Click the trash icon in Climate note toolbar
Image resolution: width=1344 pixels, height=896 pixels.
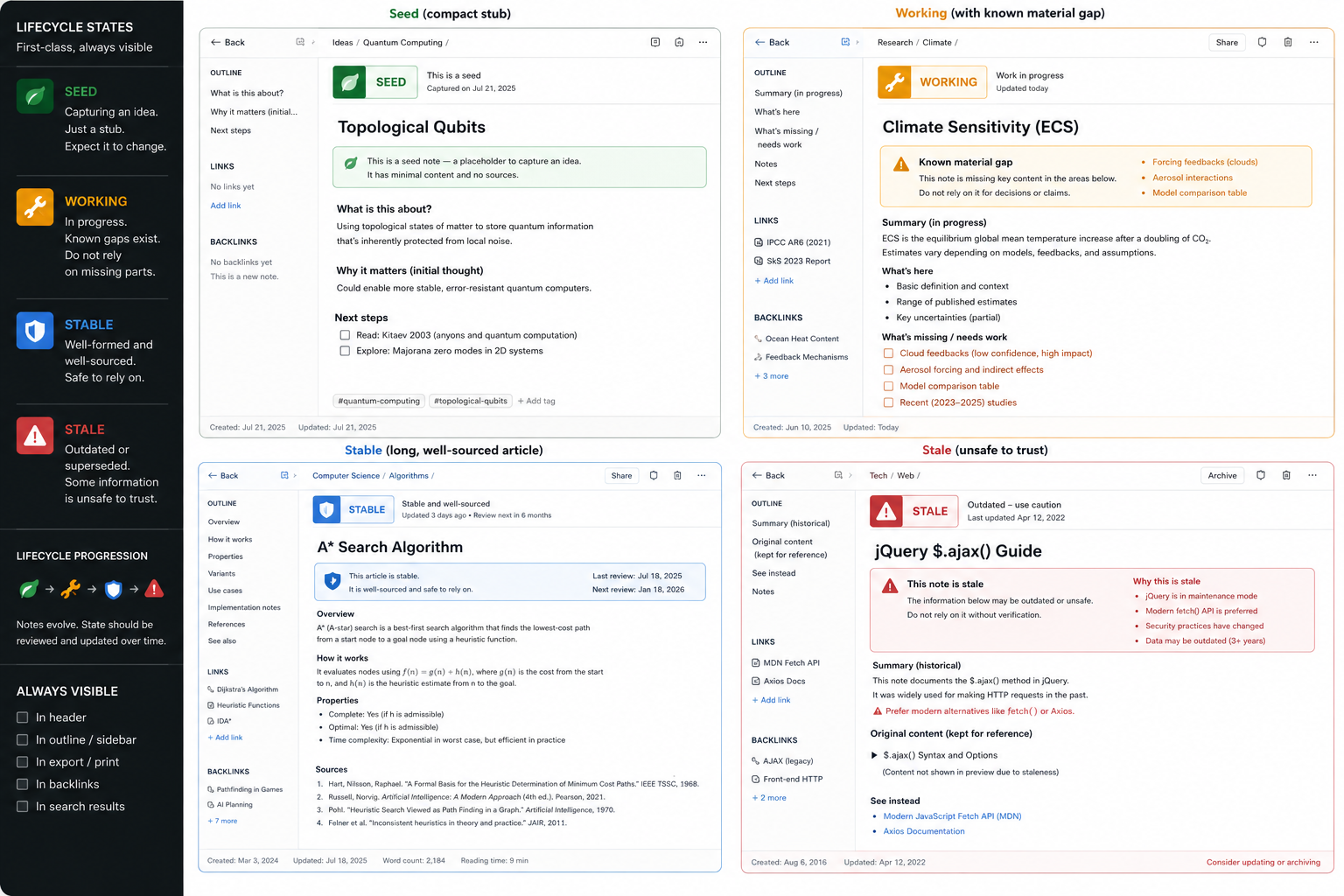[x=1288, y=42]
